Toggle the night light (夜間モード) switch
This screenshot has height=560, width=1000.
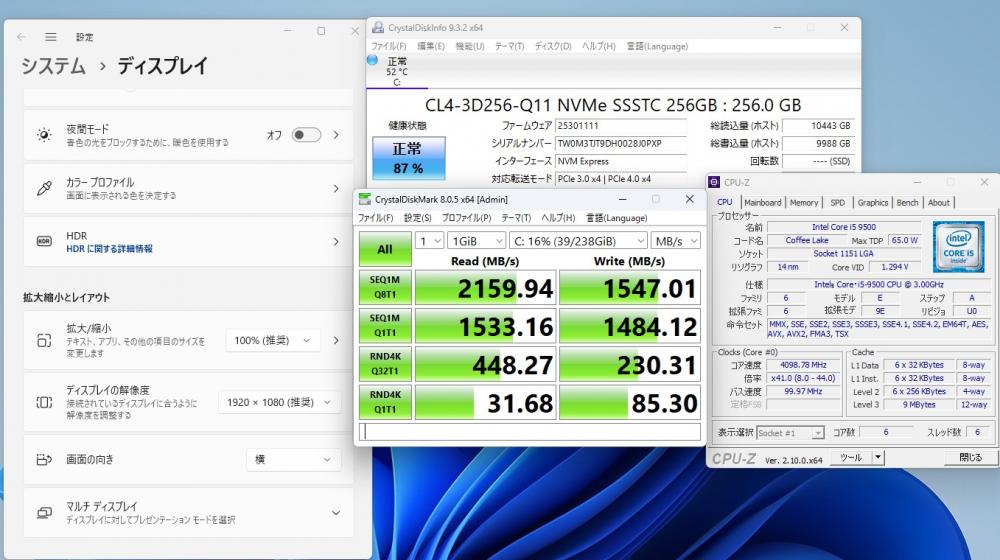306,135
